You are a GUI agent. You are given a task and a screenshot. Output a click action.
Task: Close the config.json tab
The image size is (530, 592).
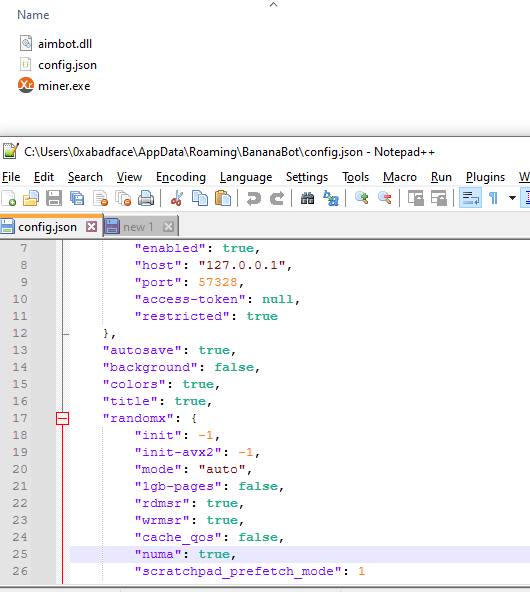(x=91, y=227)
